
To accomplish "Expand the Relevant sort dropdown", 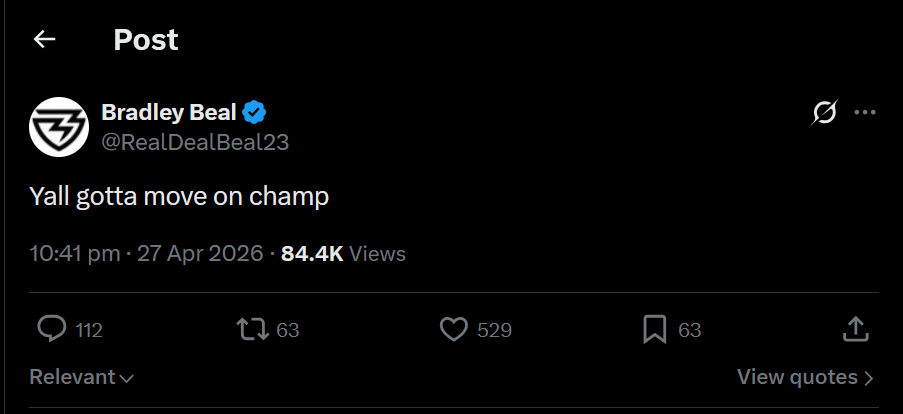I will click(x=82, y=377).
